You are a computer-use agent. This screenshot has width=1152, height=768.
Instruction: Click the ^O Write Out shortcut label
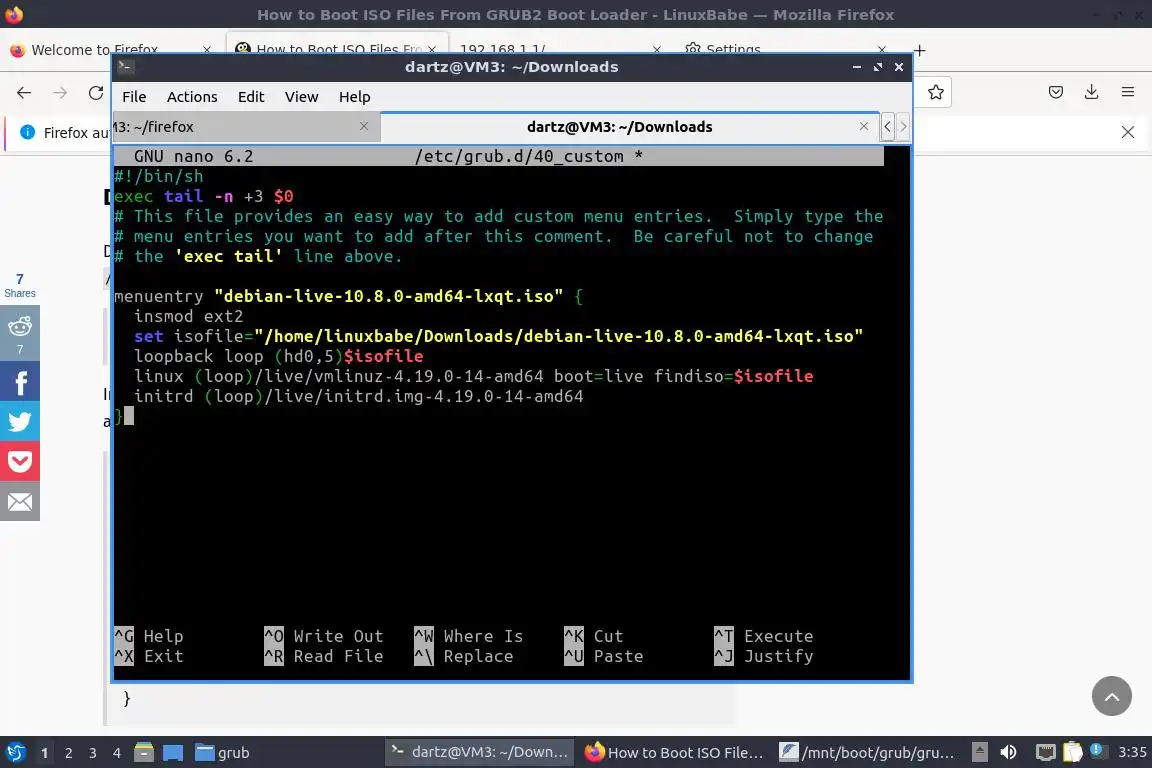point(324,636)
